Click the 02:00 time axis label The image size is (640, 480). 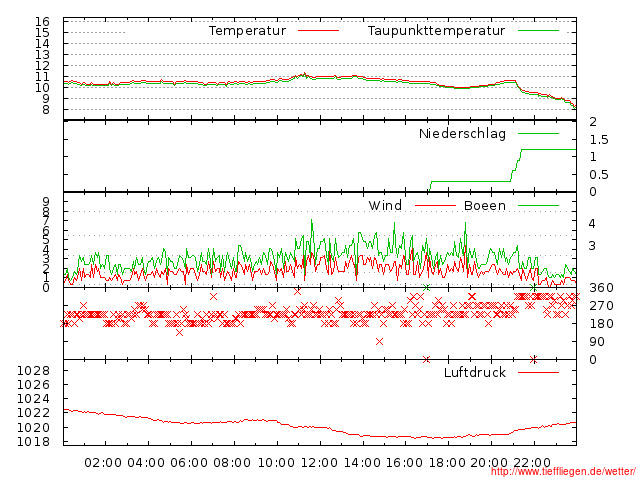103,463
